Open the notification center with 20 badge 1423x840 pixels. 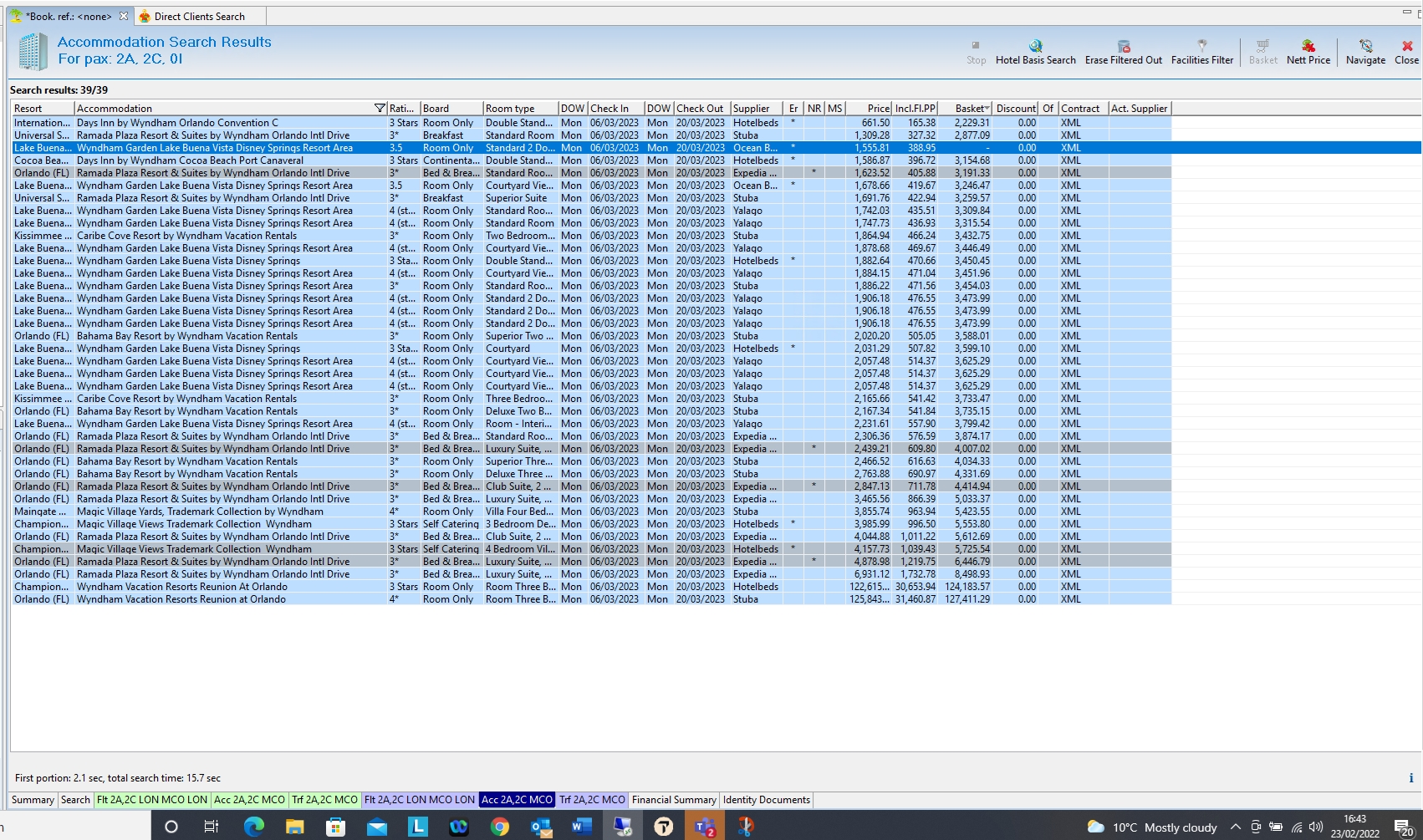(x=1404, y=827)
